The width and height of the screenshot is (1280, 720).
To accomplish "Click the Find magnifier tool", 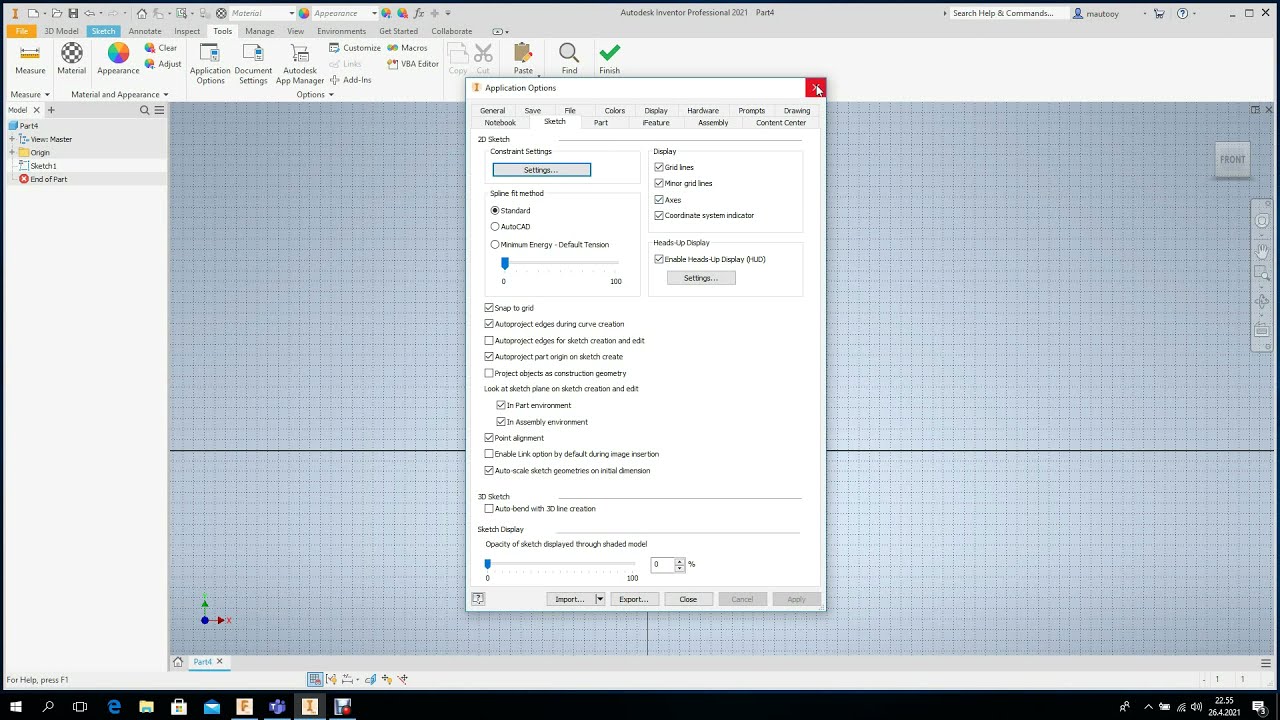I will click(569, 59).
